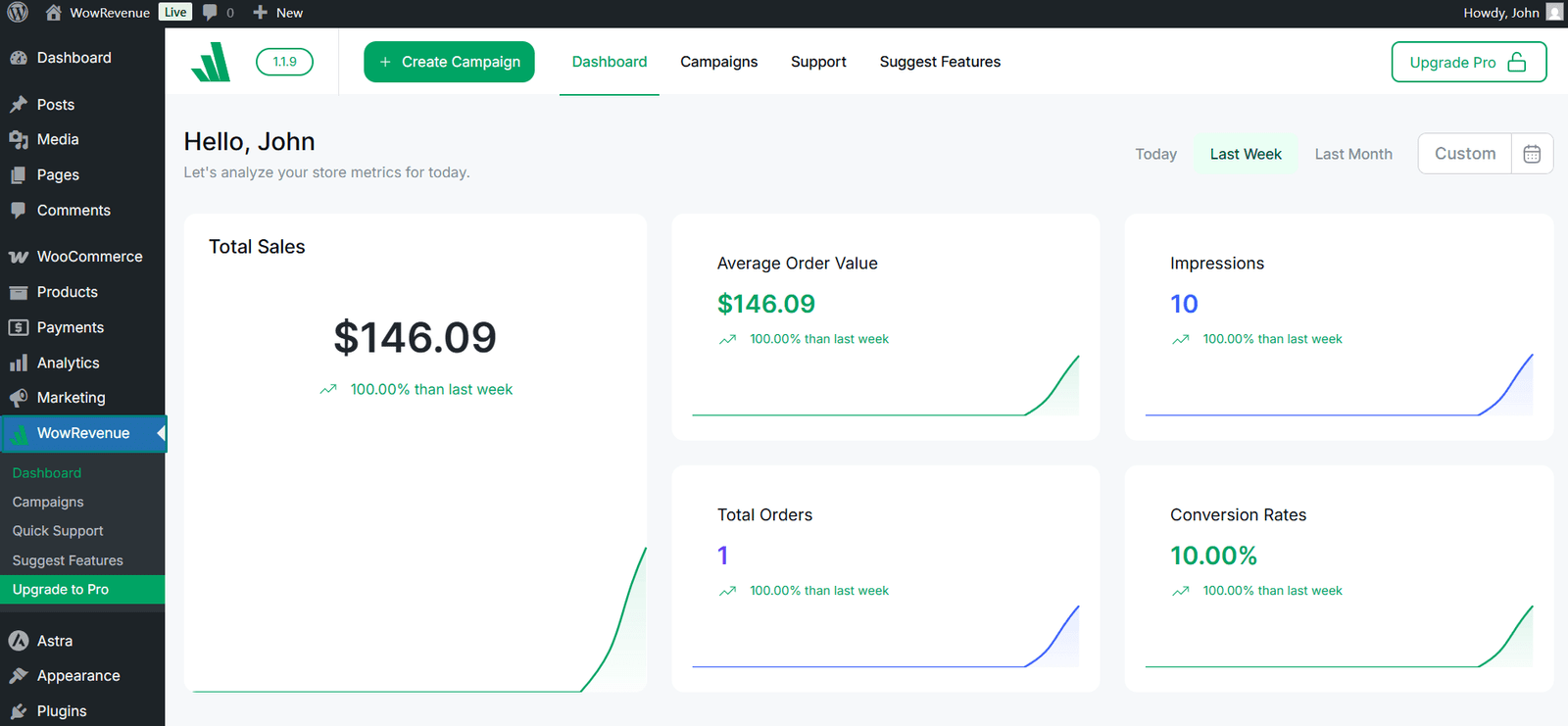This screenshot has width=1568, height=726.
Task: Click the lock icon on Upgrade Pro
Action: [1517, 62]
